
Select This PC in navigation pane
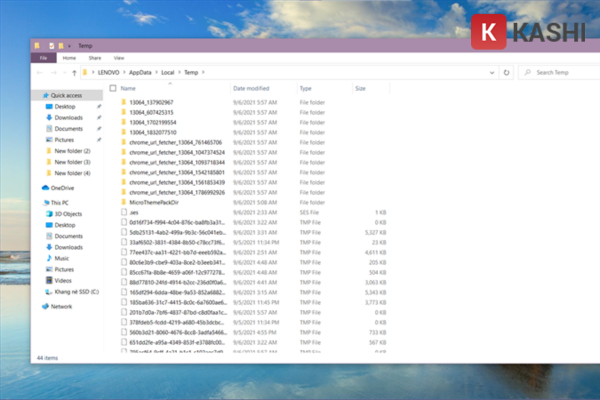pyautogui.click(x=59, y=202)
